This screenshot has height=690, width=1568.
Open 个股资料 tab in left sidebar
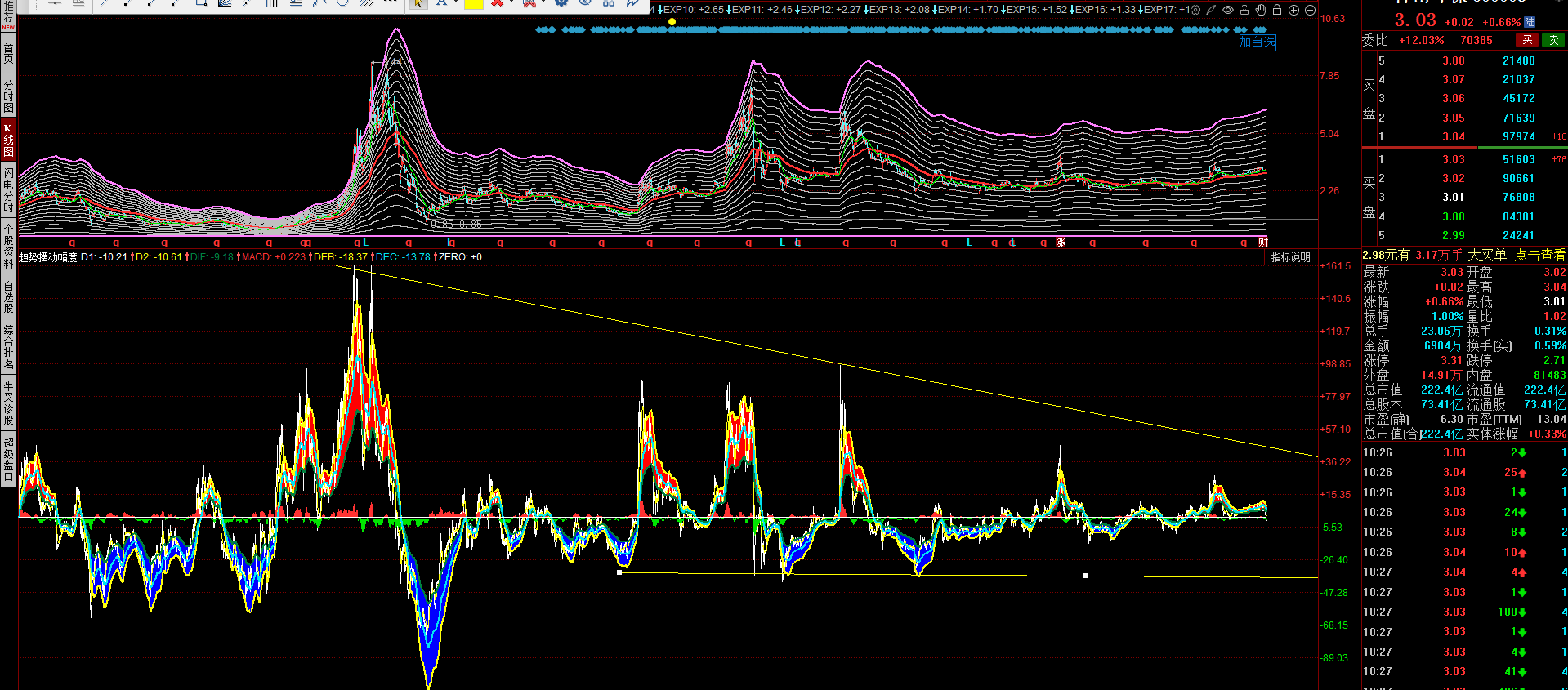pos(8,246)
